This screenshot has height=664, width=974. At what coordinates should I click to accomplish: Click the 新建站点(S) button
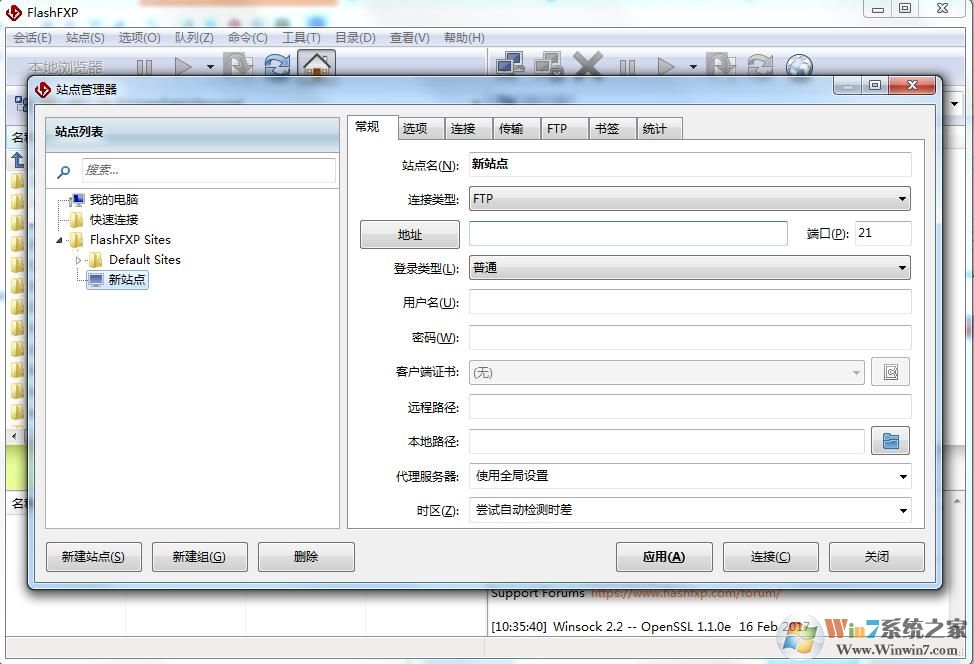[94, 557]
